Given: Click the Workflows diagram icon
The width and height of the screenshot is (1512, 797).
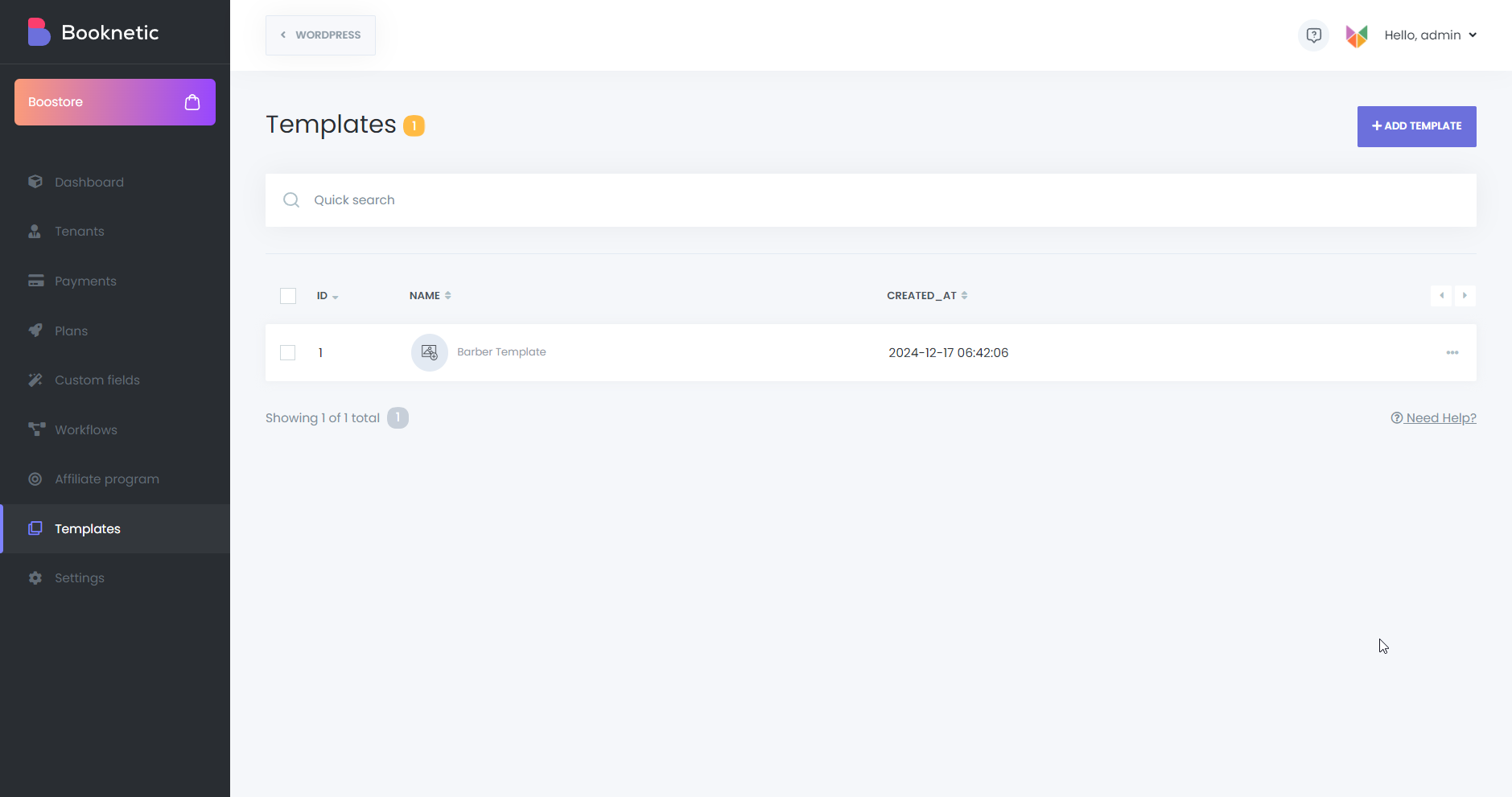Looking at the screenshot, I should 36,429.
